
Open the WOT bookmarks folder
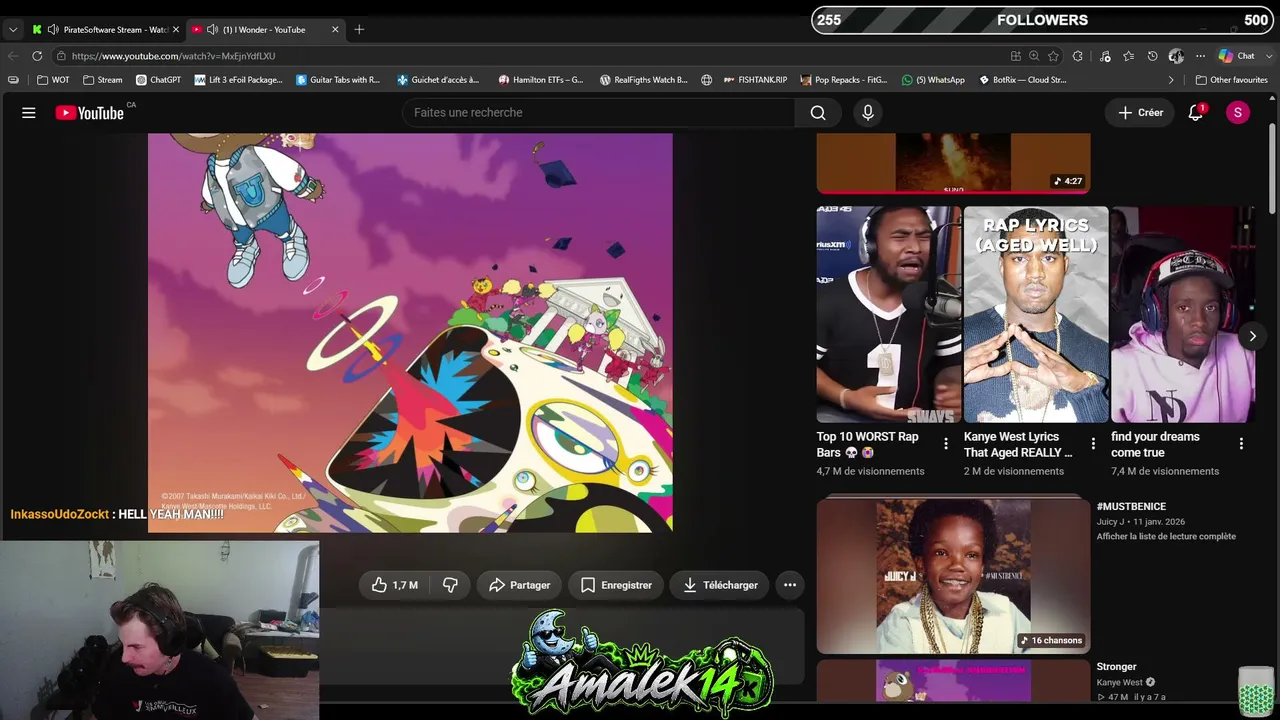(x=53, y=80)
